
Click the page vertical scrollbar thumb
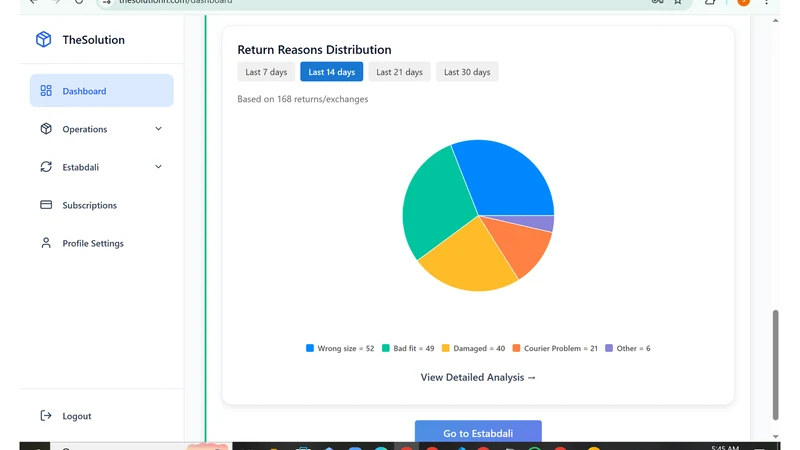pos(776,364)
